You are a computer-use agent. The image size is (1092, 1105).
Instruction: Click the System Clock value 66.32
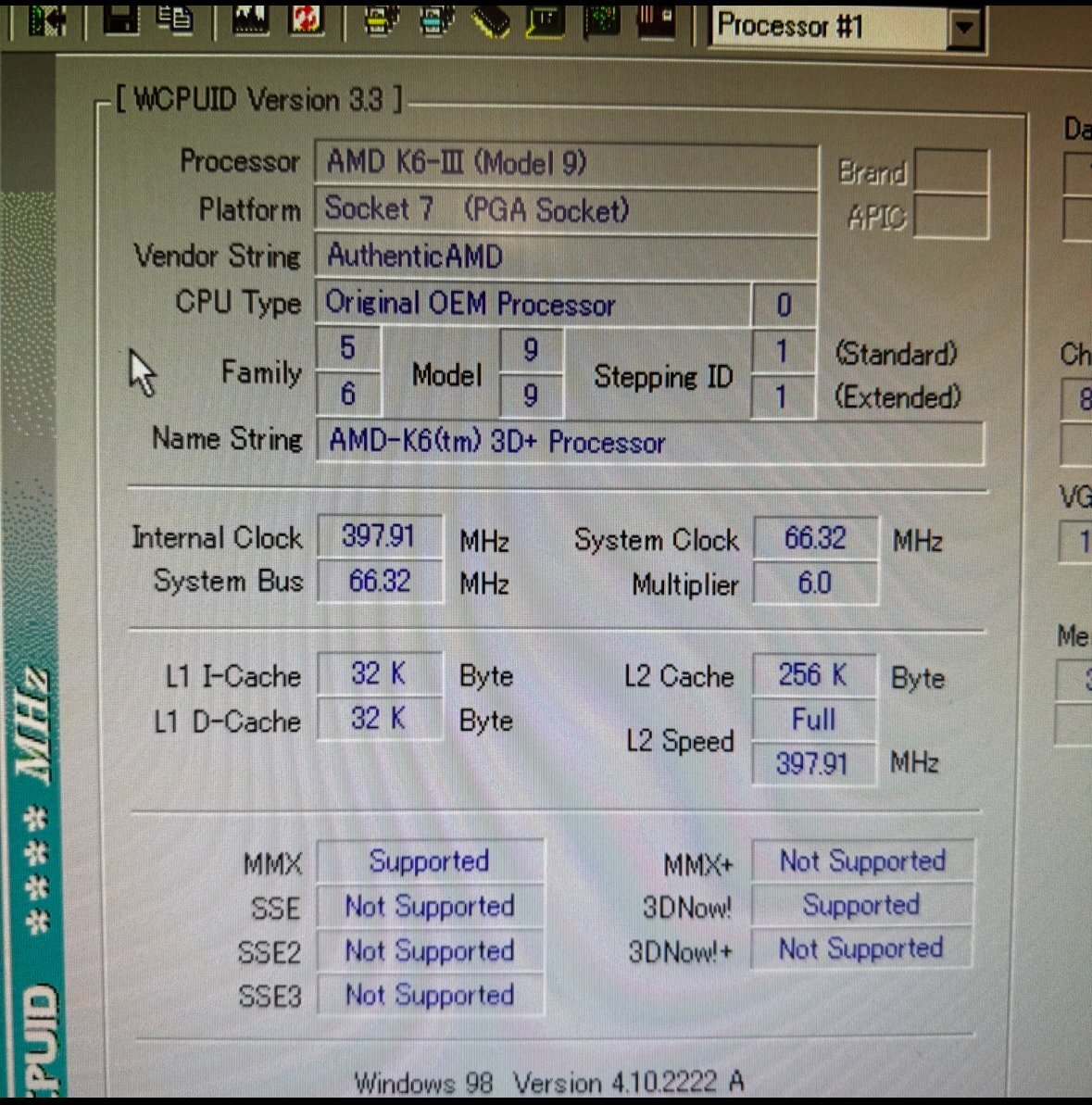point(815,538)
